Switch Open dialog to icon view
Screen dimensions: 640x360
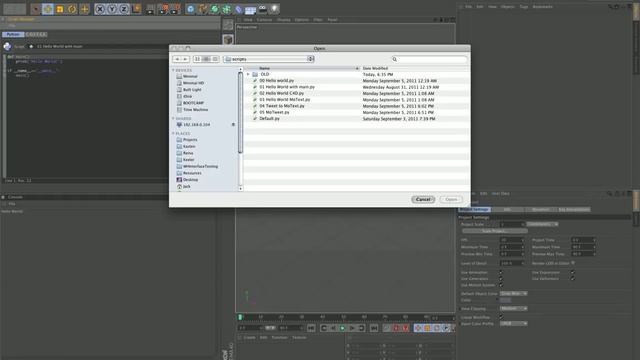198,59
